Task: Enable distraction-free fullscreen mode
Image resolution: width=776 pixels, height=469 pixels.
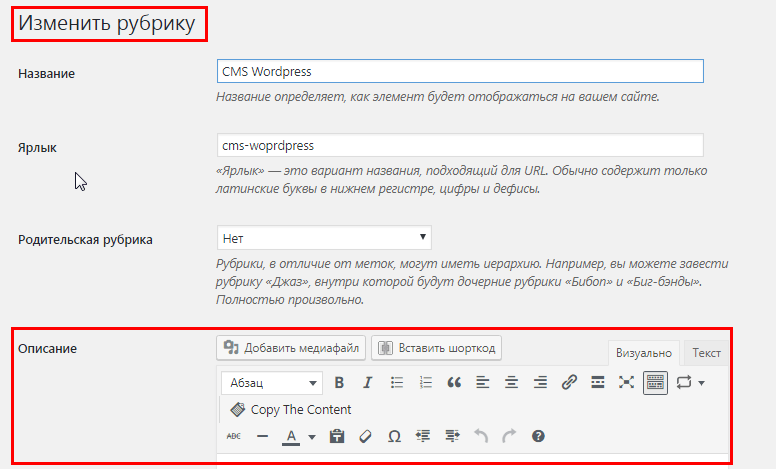Action: 627,382
